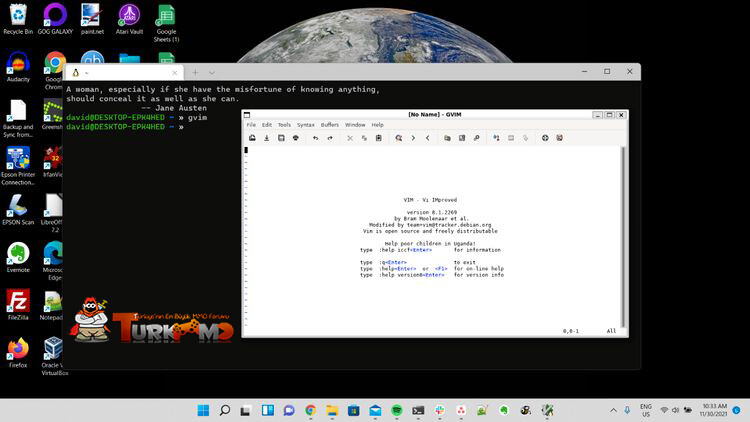
Task: Open Slack from the taskbar
Action: (440, 411)
